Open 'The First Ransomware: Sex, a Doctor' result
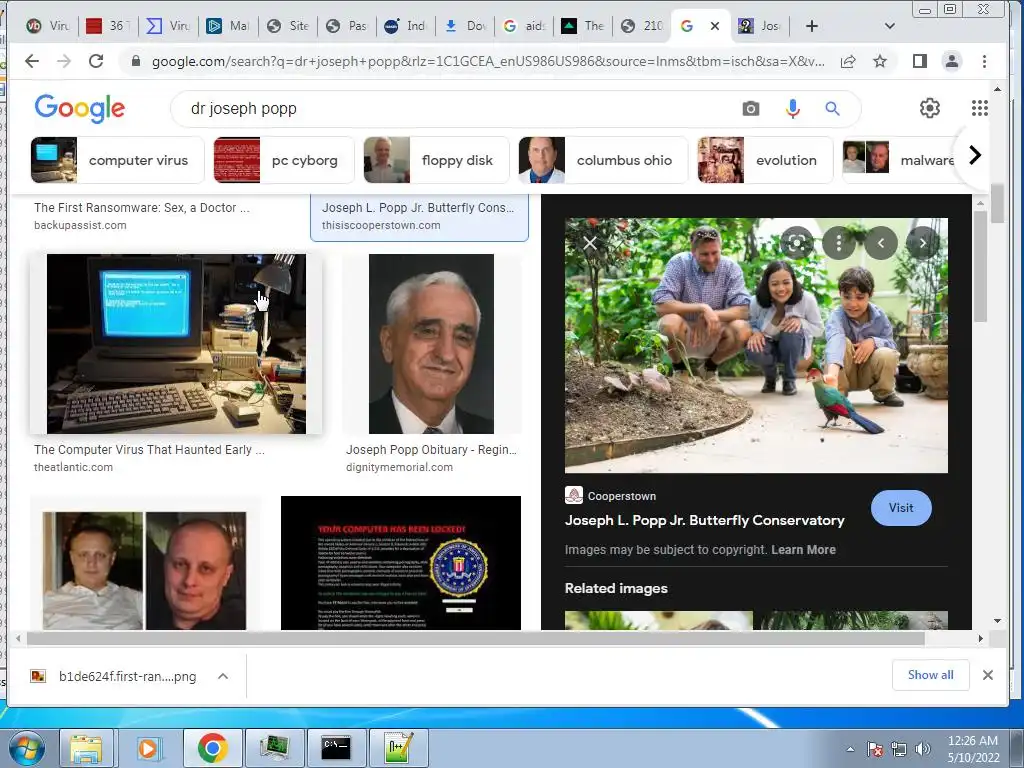The height and width of the screenshot is (768, 1024). click(x=142, y=208)
